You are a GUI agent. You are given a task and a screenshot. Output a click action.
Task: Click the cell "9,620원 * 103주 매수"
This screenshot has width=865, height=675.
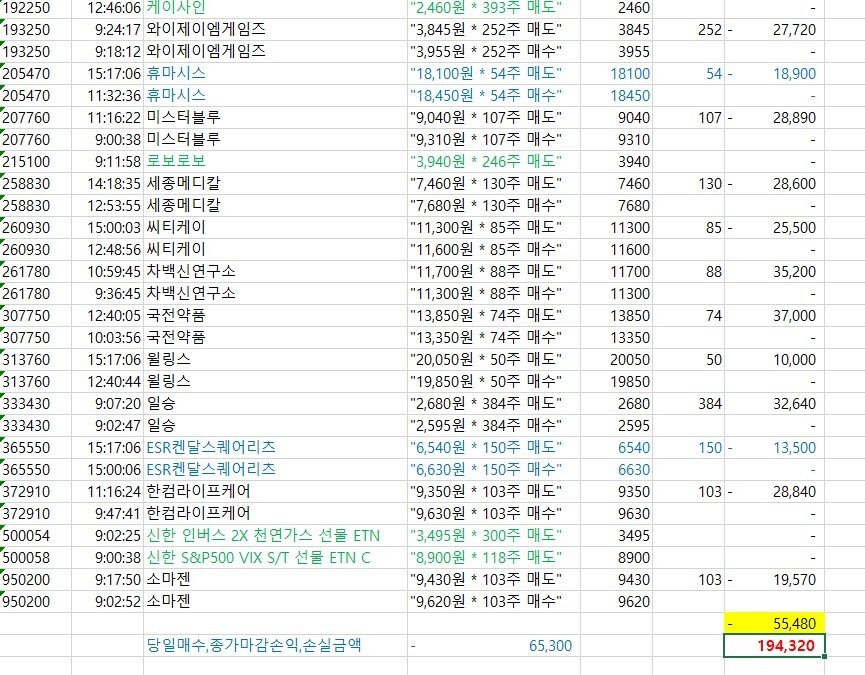(x=494, y=602)
